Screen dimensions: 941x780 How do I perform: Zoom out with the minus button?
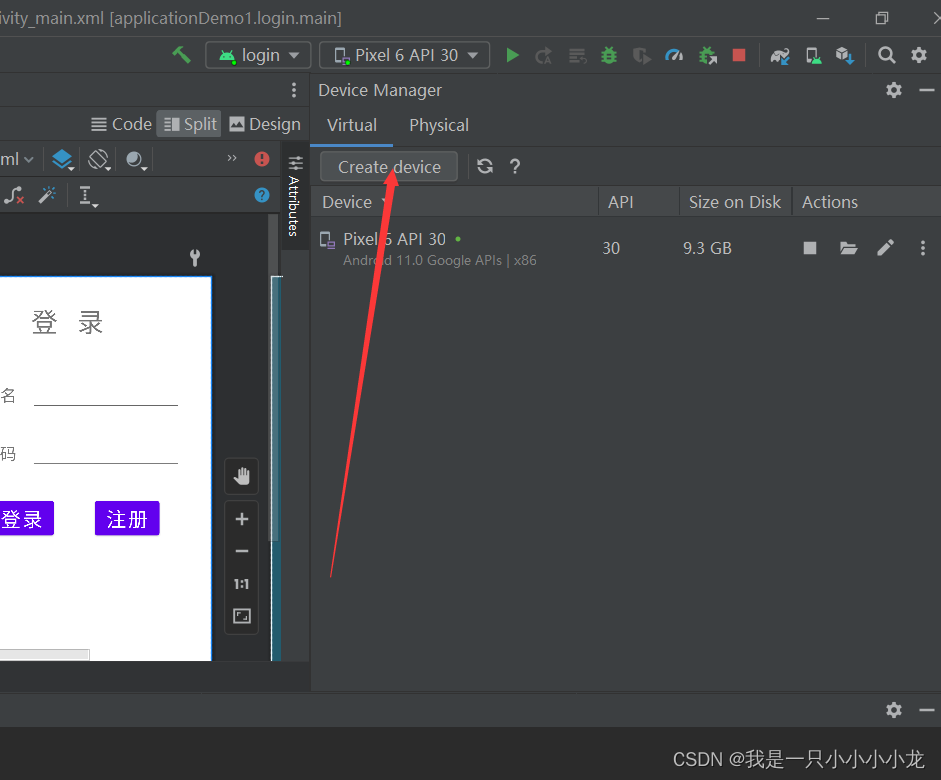242,551
